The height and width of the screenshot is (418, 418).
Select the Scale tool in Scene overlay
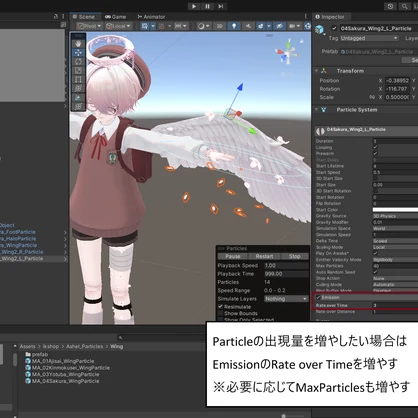pos(78,71)
